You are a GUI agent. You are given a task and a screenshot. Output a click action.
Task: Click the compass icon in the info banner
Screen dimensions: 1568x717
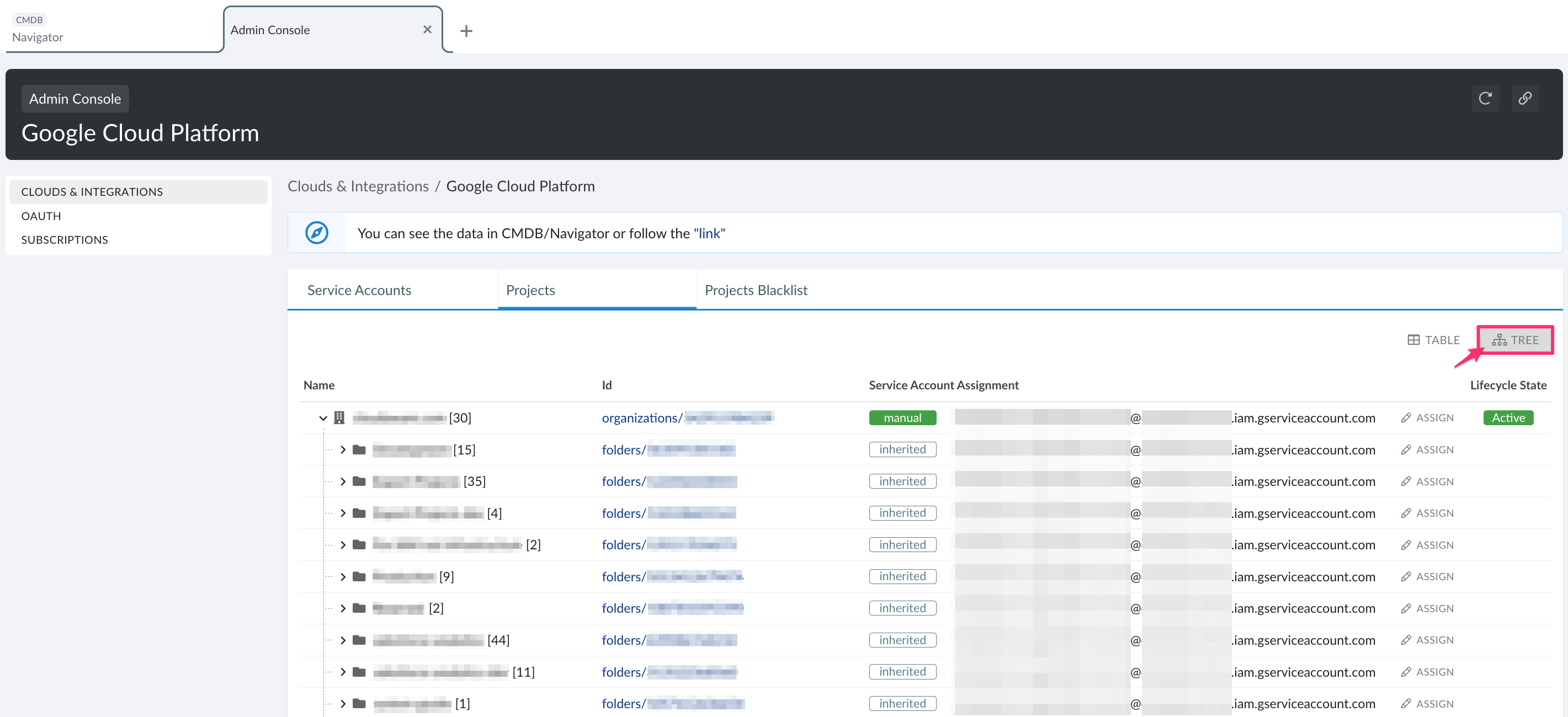pos(316,233)
